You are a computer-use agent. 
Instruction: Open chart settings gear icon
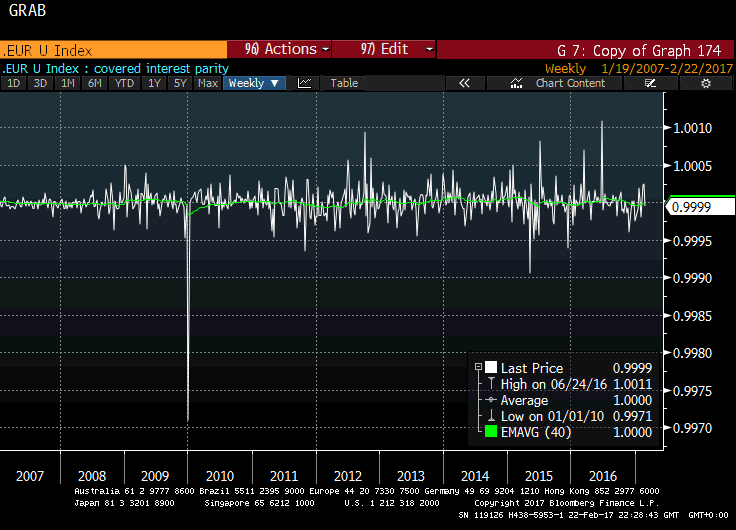pos(705,84)
